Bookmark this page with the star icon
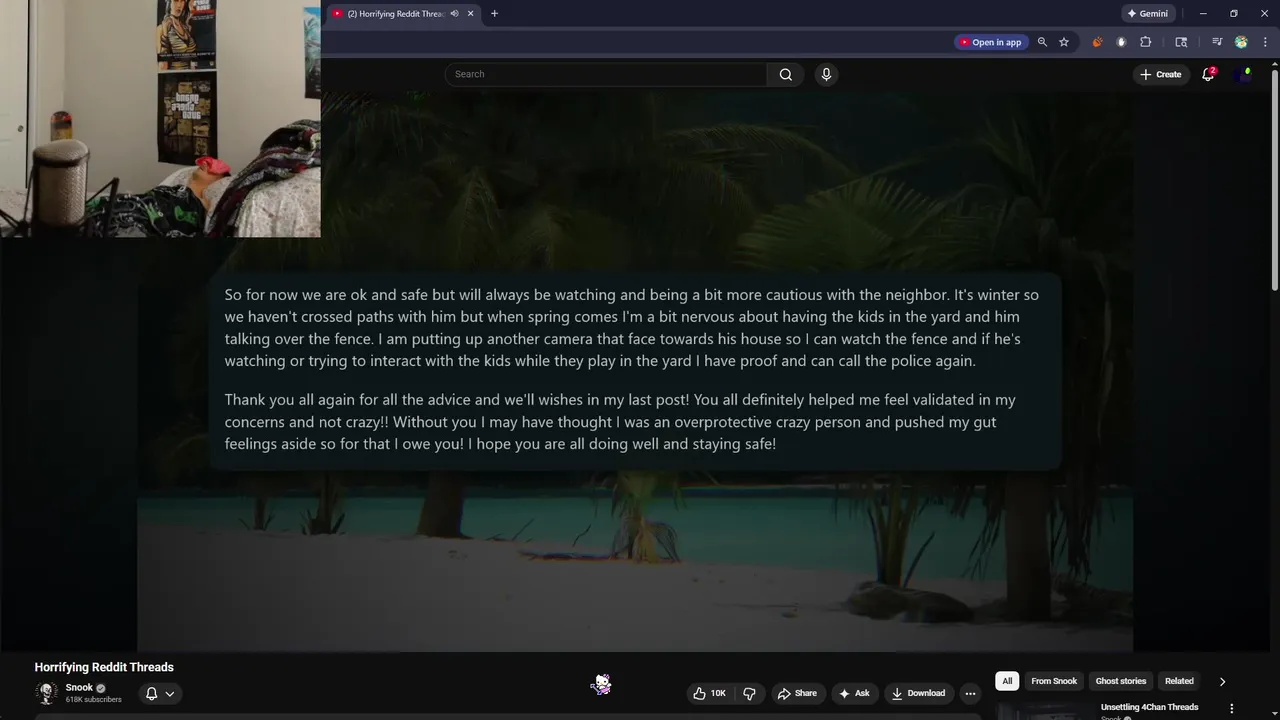 point(1064,42)
